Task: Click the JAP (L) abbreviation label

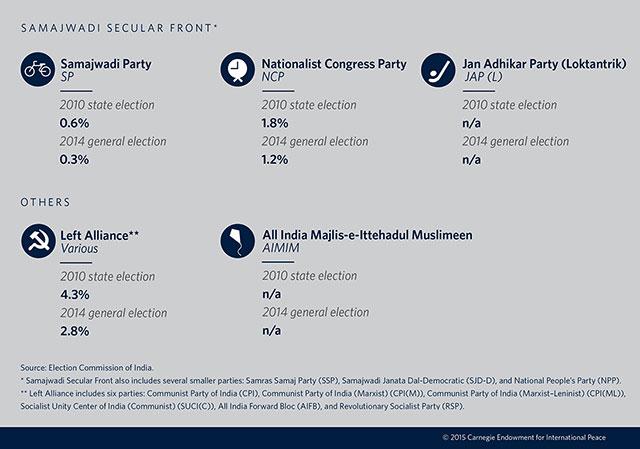Action: [x=482, y=77]
